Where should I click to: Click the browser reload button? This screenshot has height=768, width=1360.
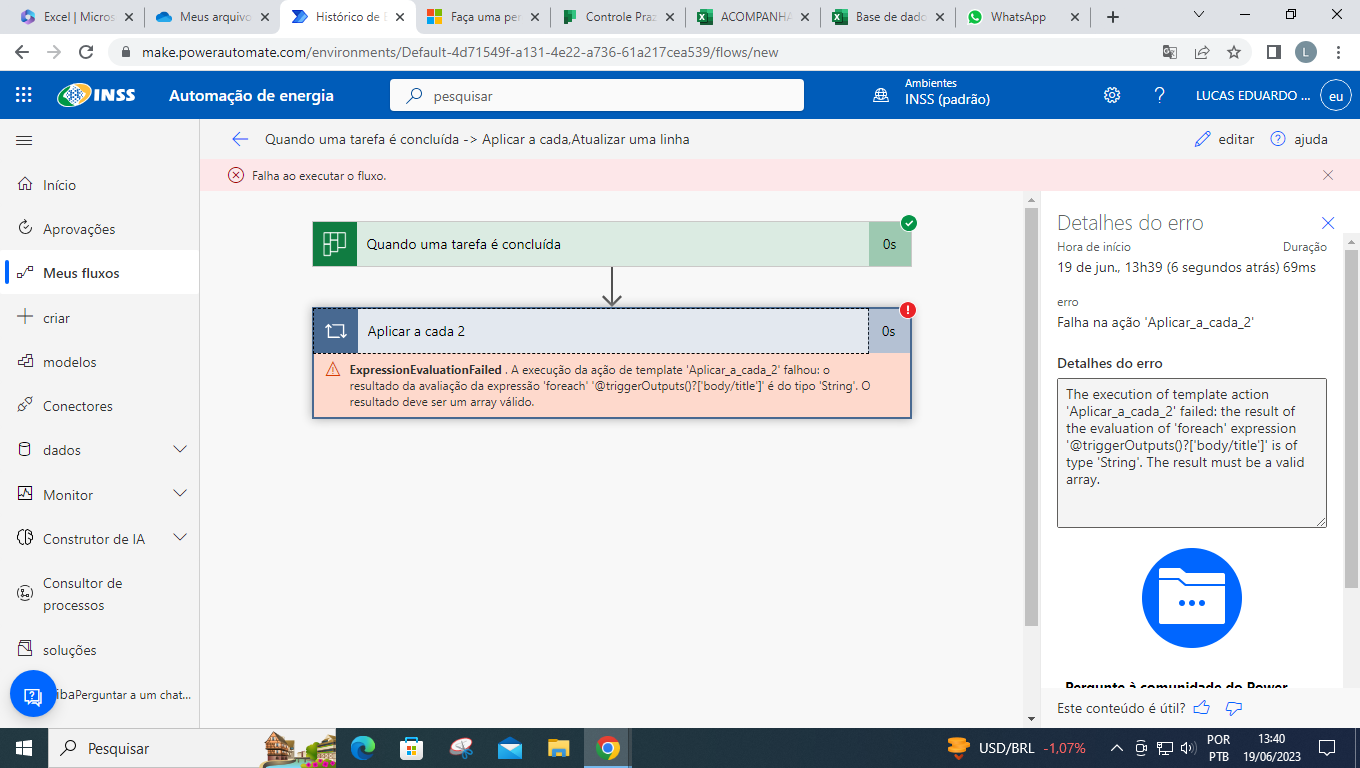coord(86,52)
